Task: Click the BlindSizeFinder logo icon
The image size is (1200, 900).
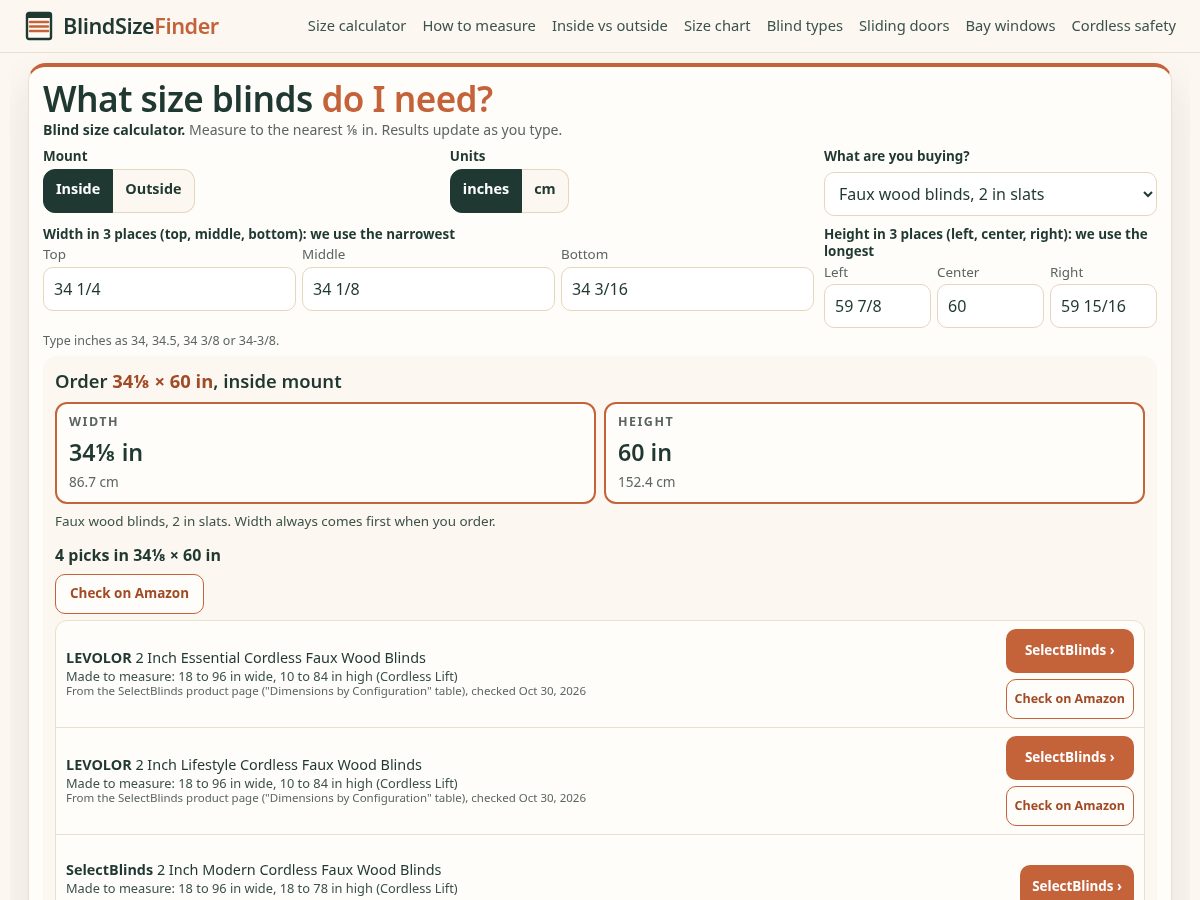Action: point(39,26)
